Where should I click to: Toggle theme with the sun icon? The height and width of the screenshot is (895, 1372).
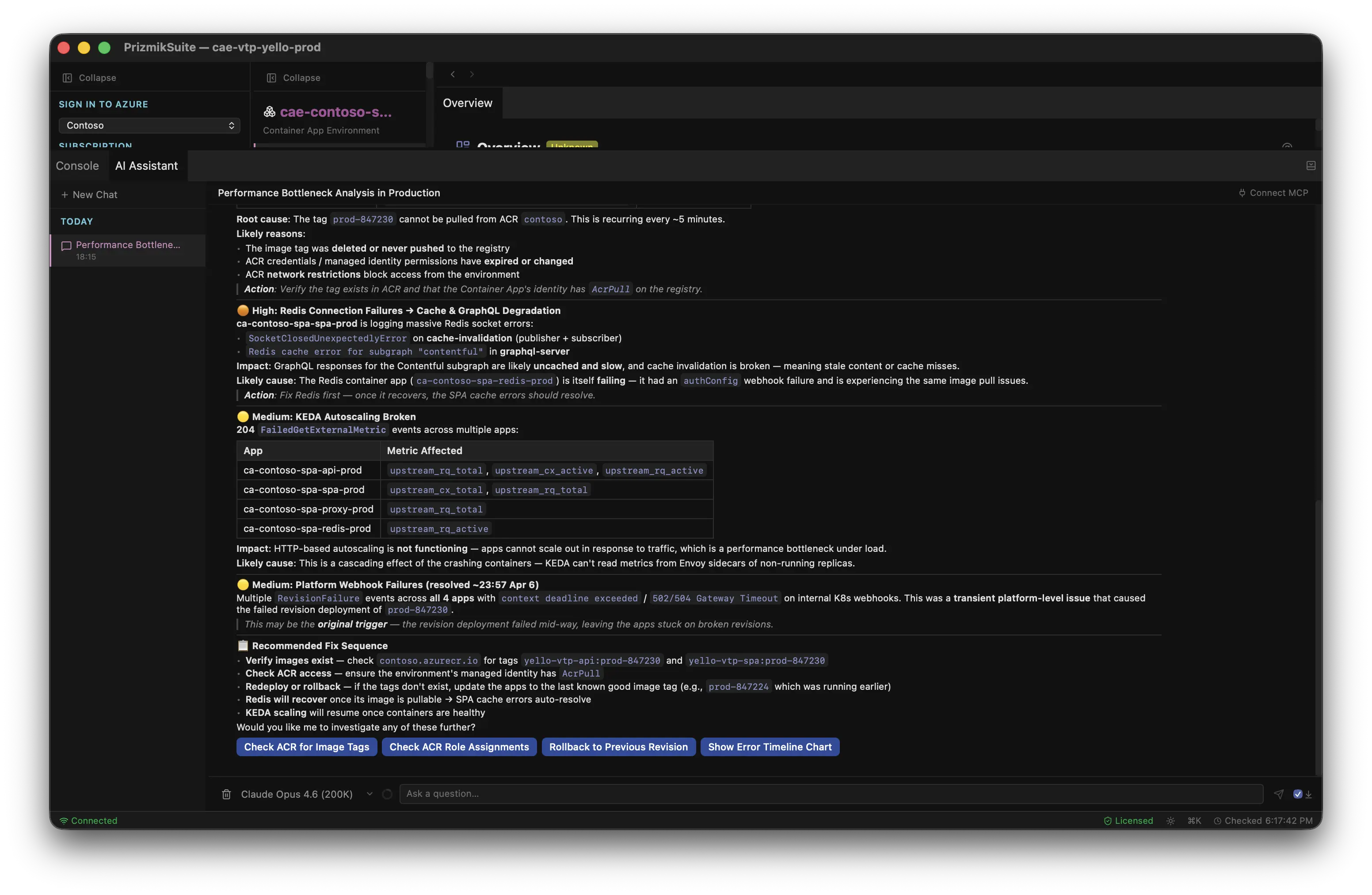coord(1170,821)
